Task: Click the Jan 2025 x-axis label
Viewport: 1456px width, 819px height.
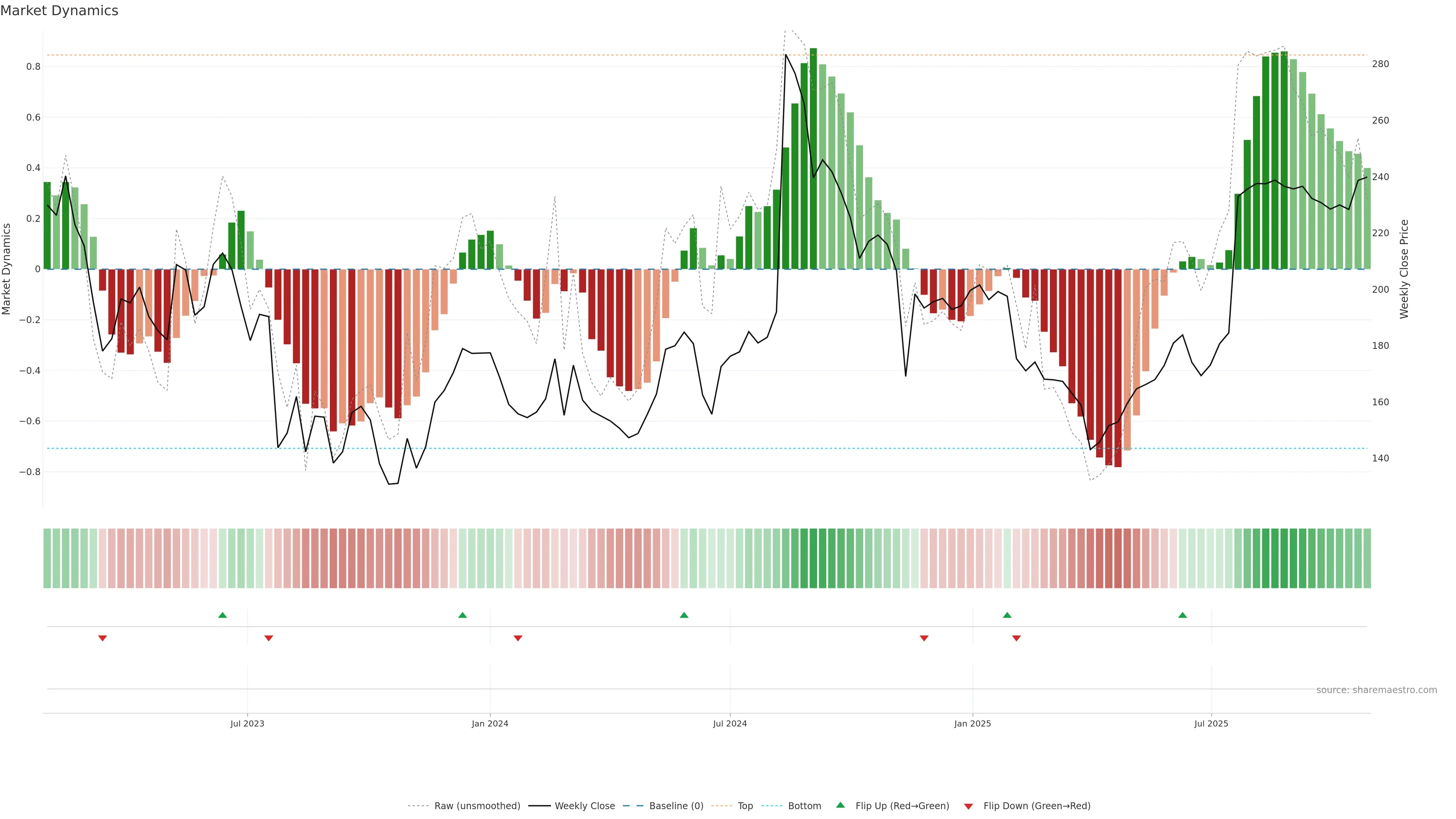Action: click(x=972, y=723)
